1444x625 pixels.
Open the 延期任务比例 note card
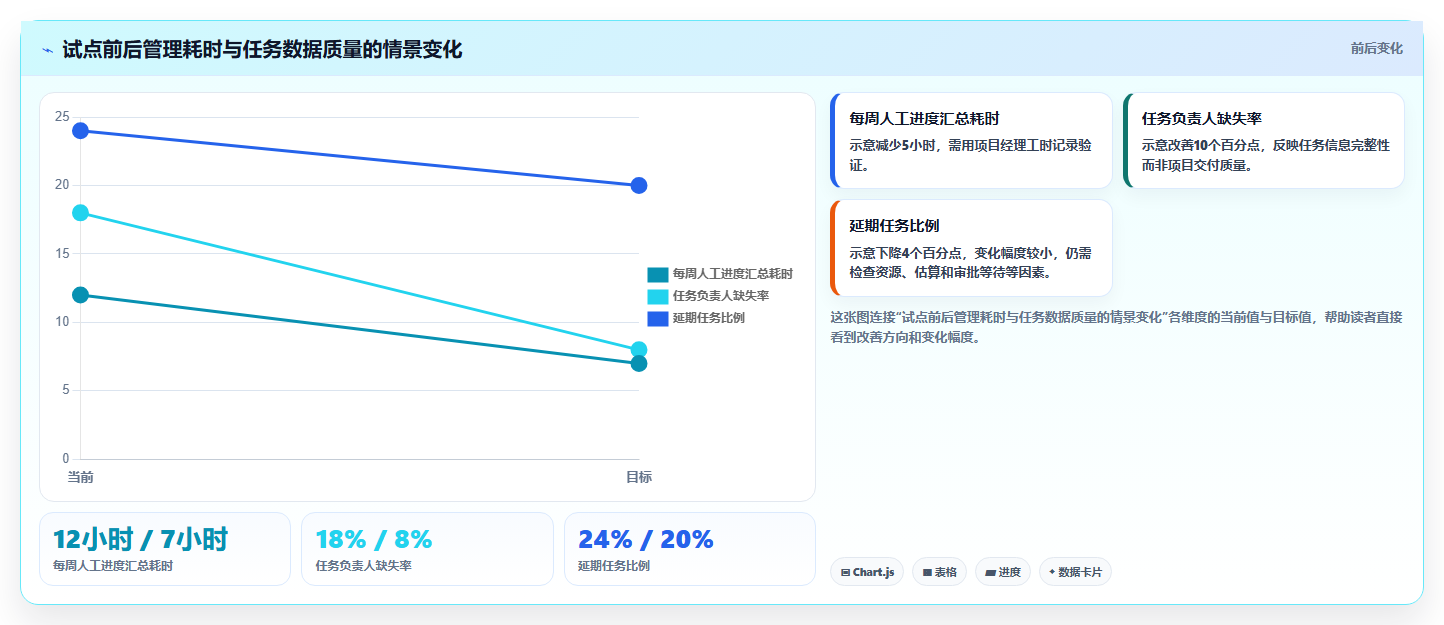(971, 248)
